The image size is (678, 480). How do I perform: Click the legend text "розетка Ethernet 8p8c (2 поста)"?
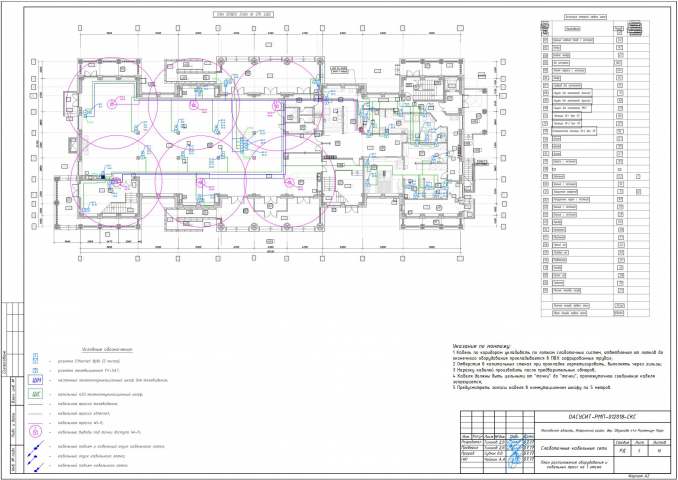89,360
